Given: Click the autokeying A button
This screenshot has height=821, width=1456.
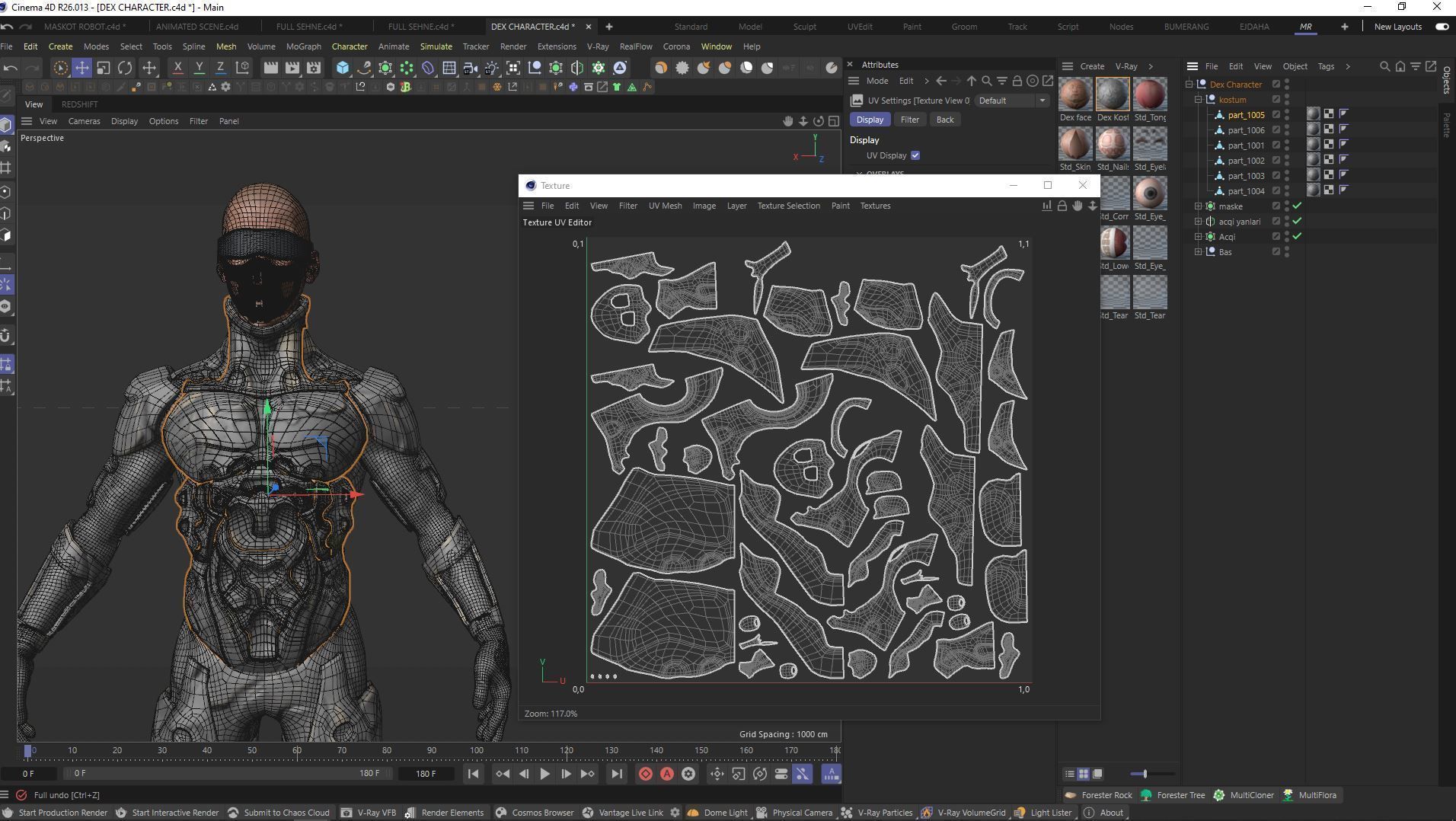Looking at the screenshot, I should (666, 774).
